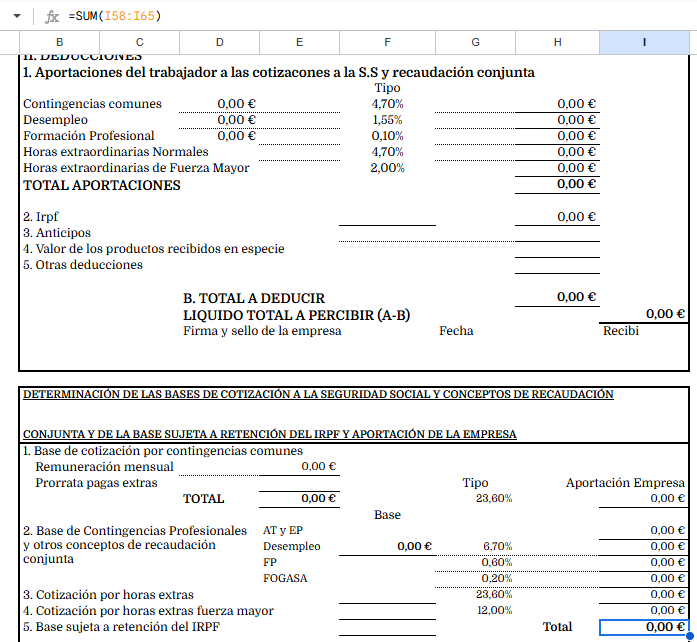Click the bold 'Total' label in column H
Screen dimensions: 697x642
557,627
